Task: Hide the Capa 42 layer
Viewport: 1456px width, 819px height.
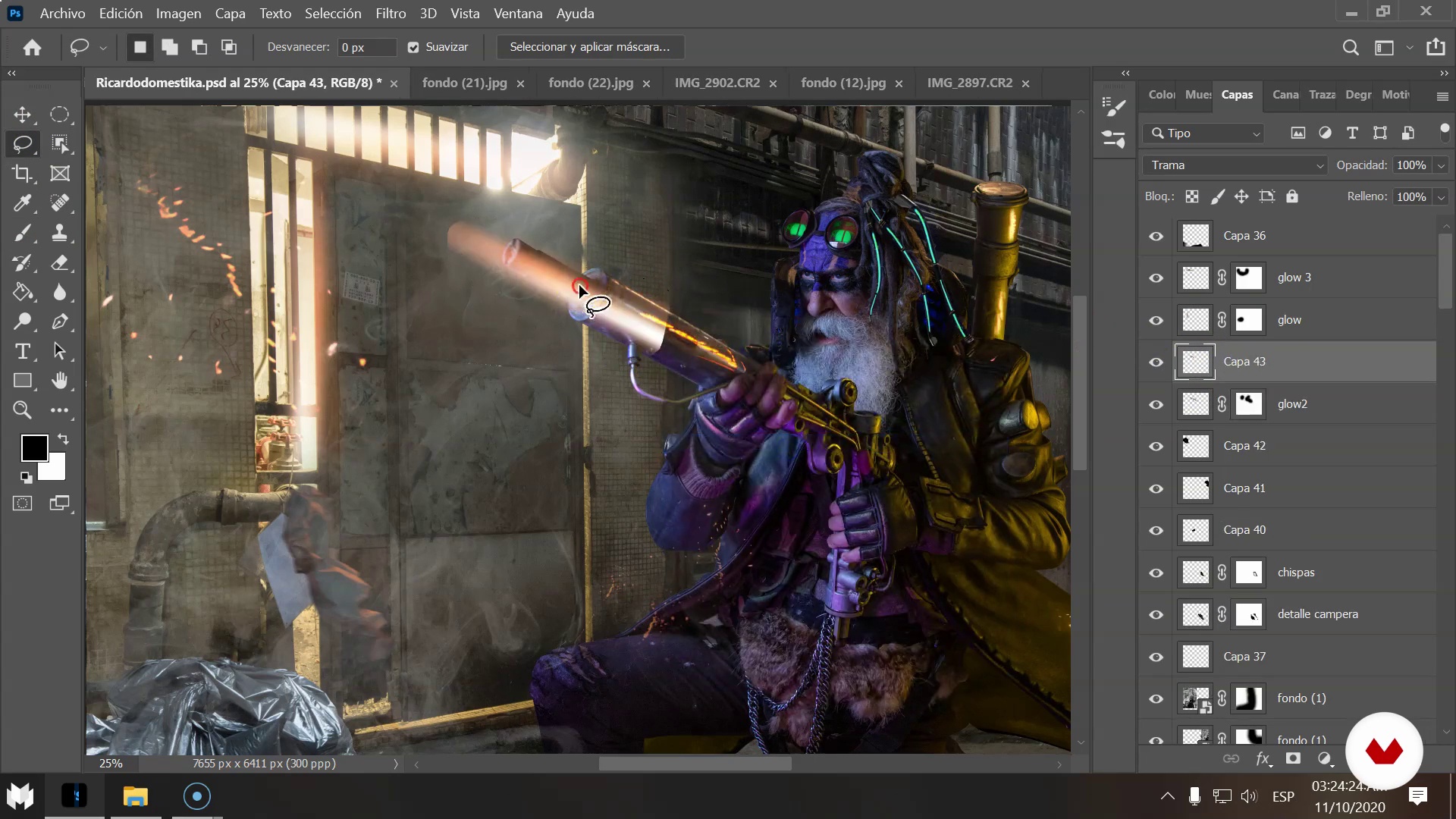Action: [1156, 446]
